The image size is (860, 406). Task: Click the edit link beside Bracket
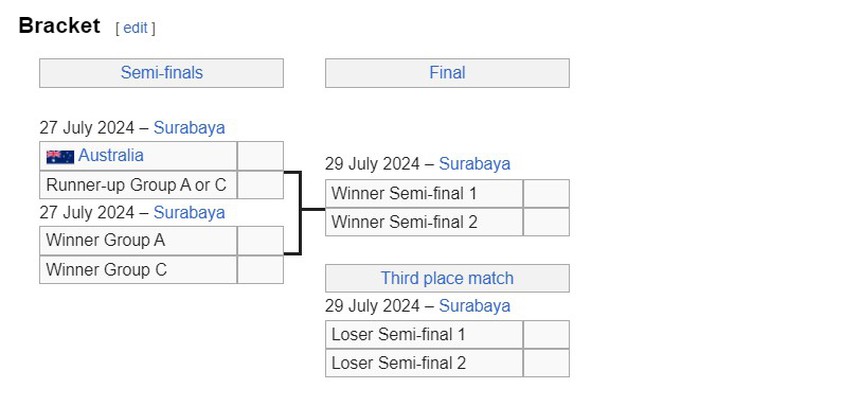pyautogui.click(x=135, y=28)
